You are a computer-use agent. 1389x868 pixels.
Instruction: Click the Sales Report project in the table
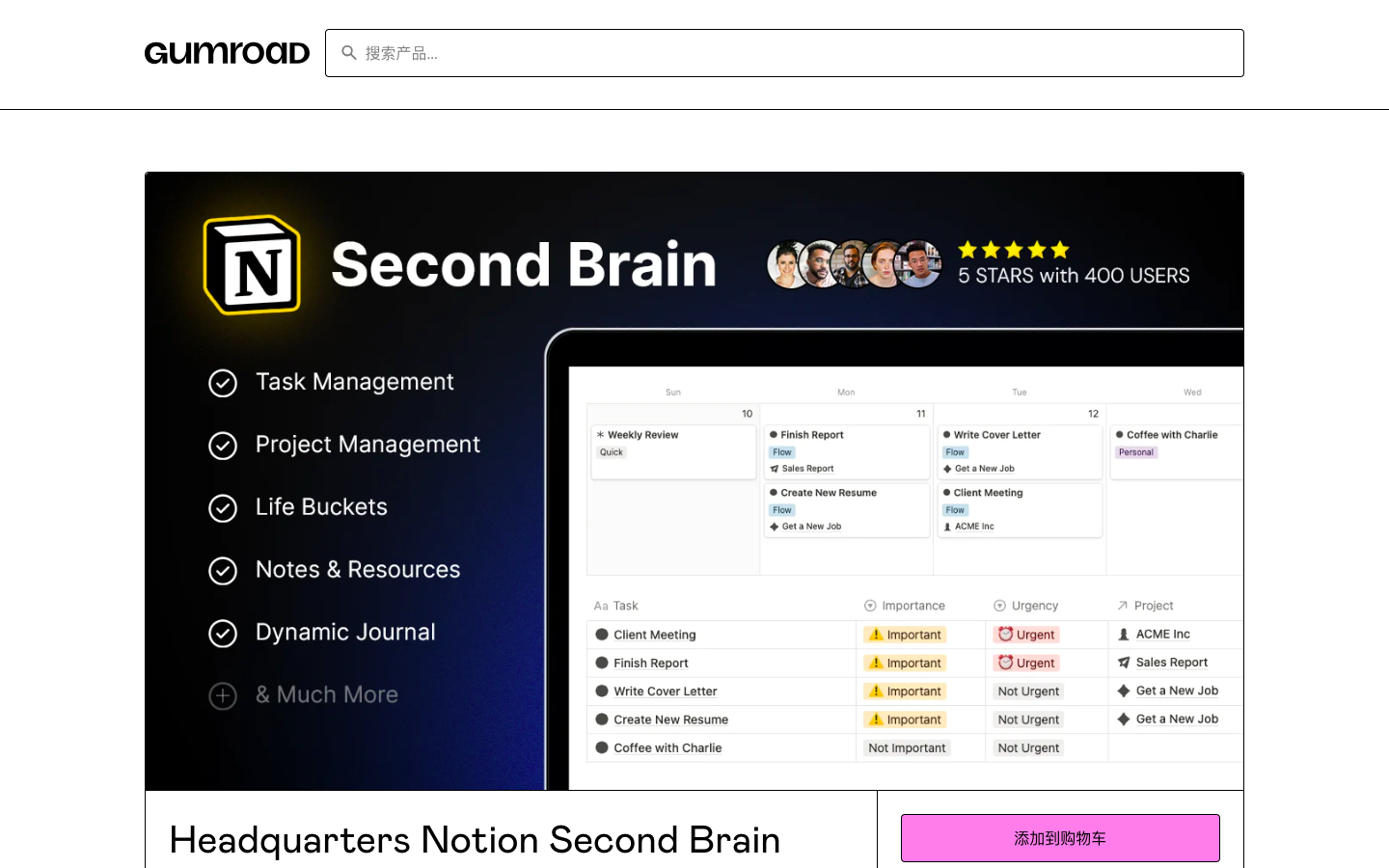1162,662
